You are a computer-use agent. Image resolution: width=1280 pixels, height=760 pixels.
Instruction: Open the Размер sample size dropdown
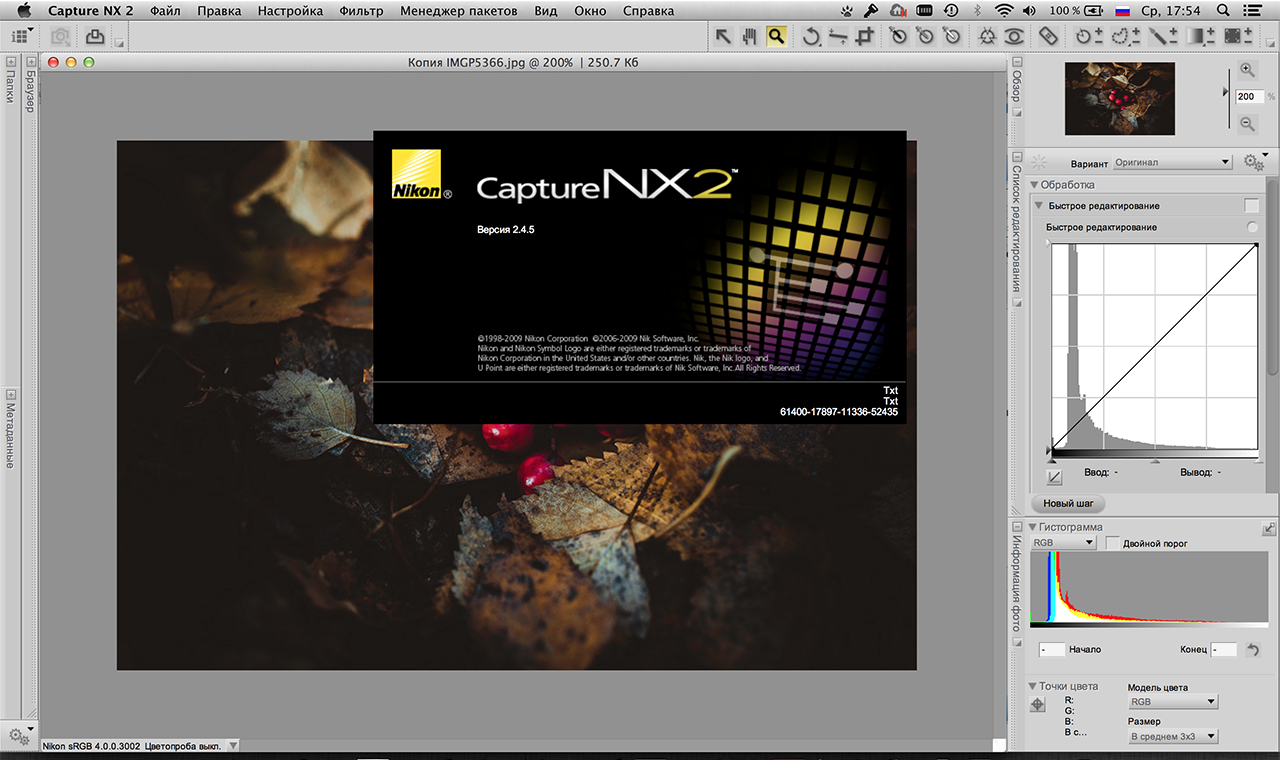tap(1172, 736)
